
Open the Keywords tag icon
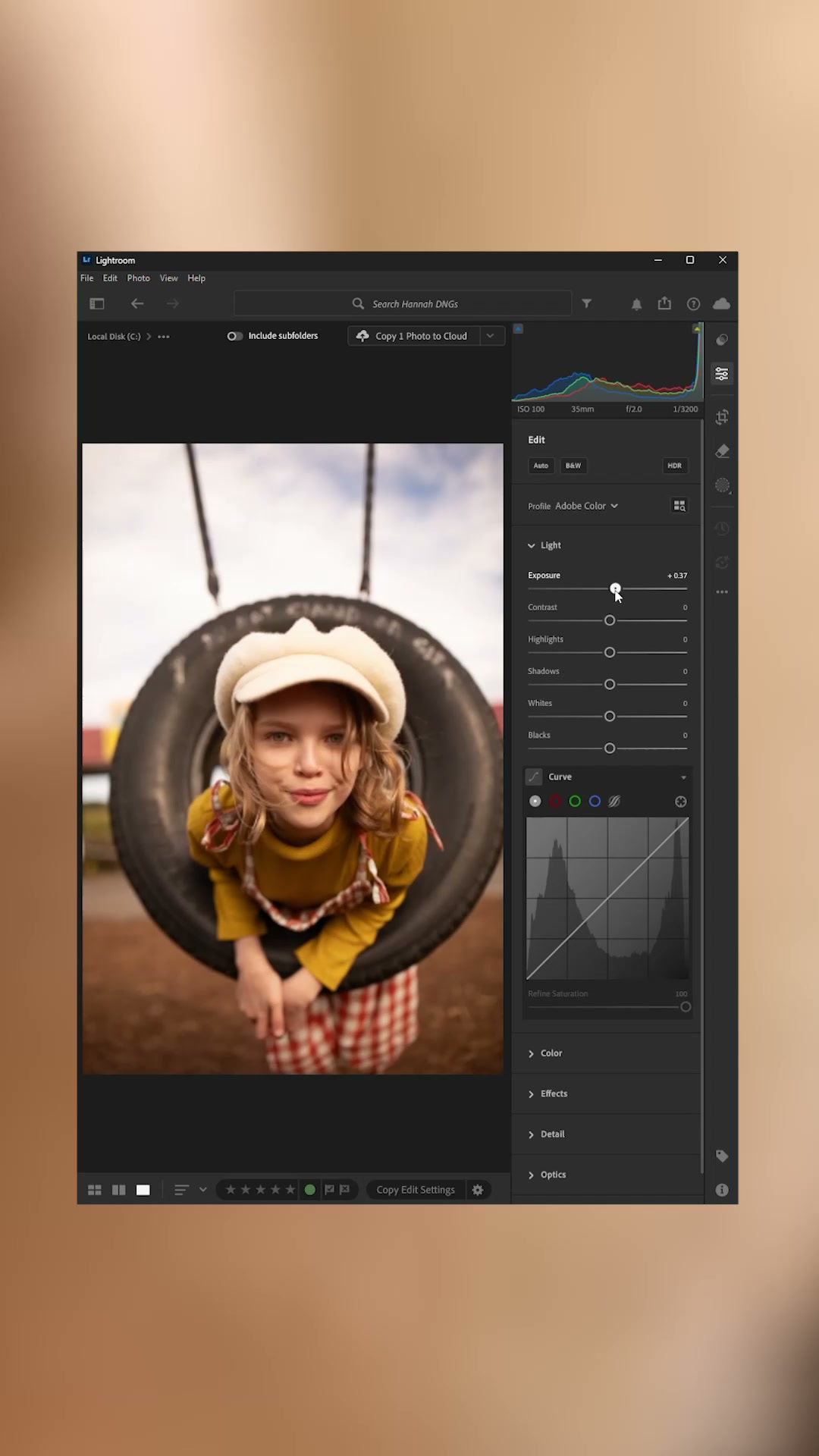[722, 1156]
